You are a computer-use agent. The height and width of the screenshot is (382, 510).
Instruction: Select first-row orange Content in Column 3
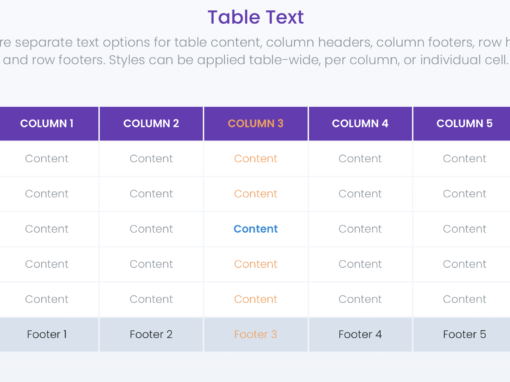click(256, 159)
